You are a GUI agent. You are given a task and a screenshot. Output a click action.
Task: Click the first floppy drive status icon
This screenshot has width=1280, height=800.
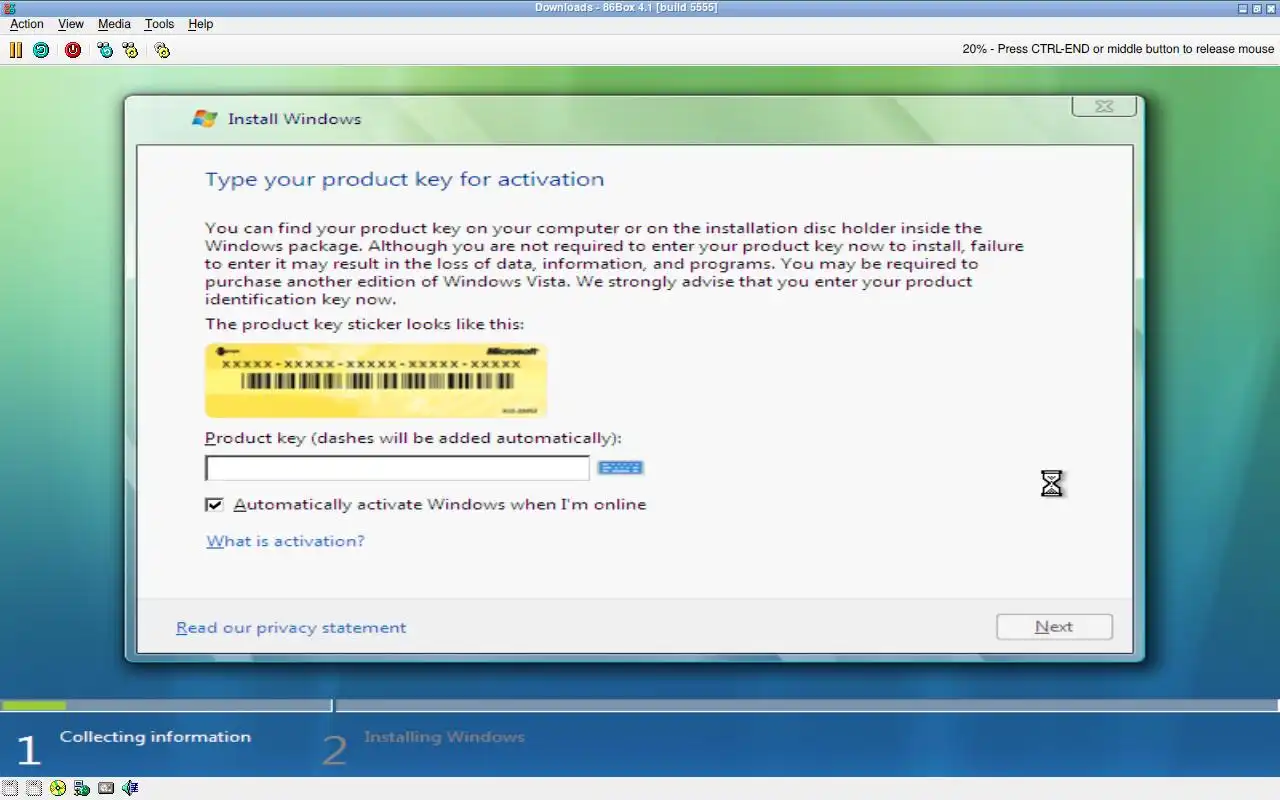(10, 788)
